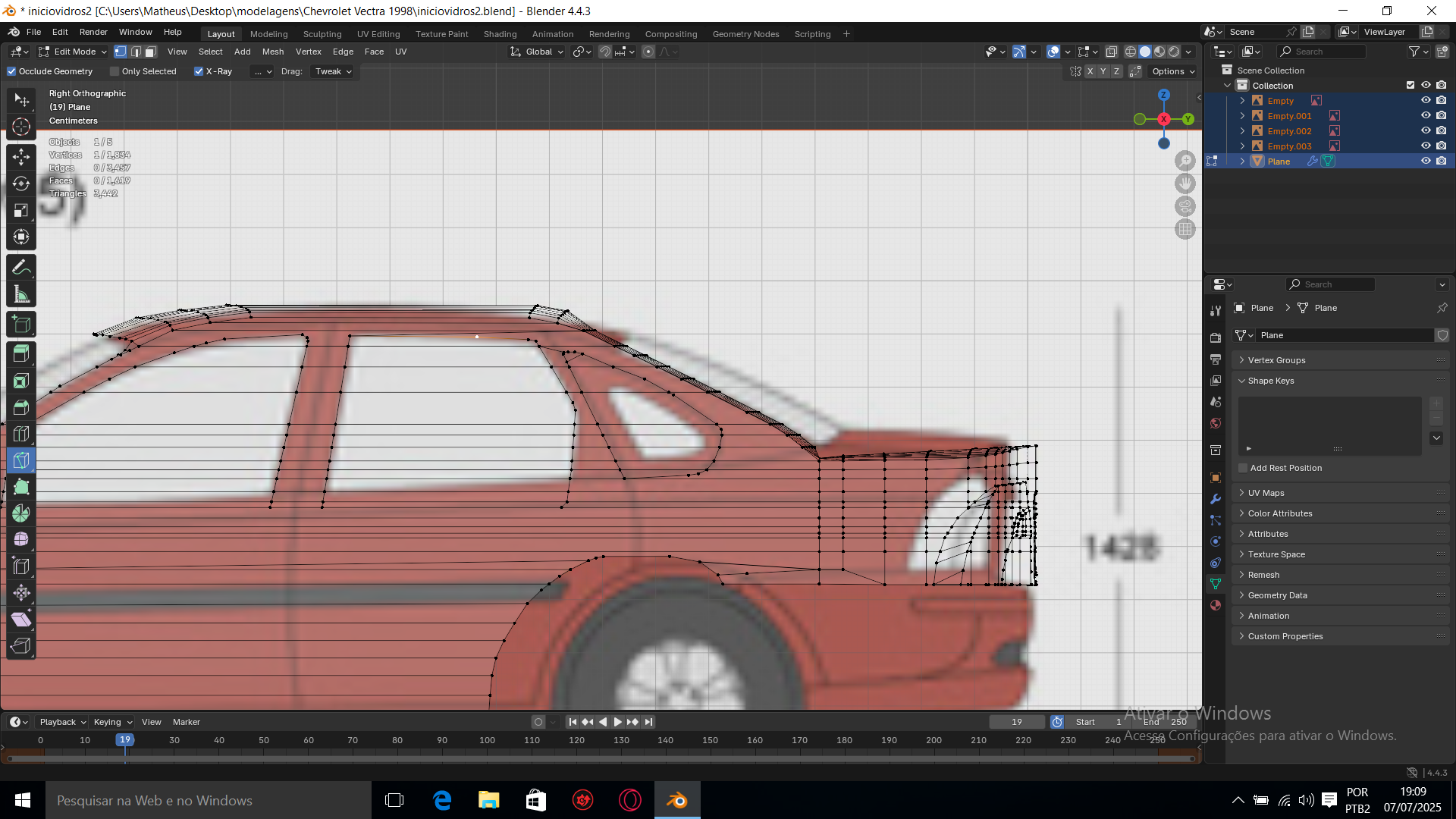The height and width of the screenshot is (819, 1456).
Task: Select the Rotate tool in the toolbar
Action: pos(21,184)
